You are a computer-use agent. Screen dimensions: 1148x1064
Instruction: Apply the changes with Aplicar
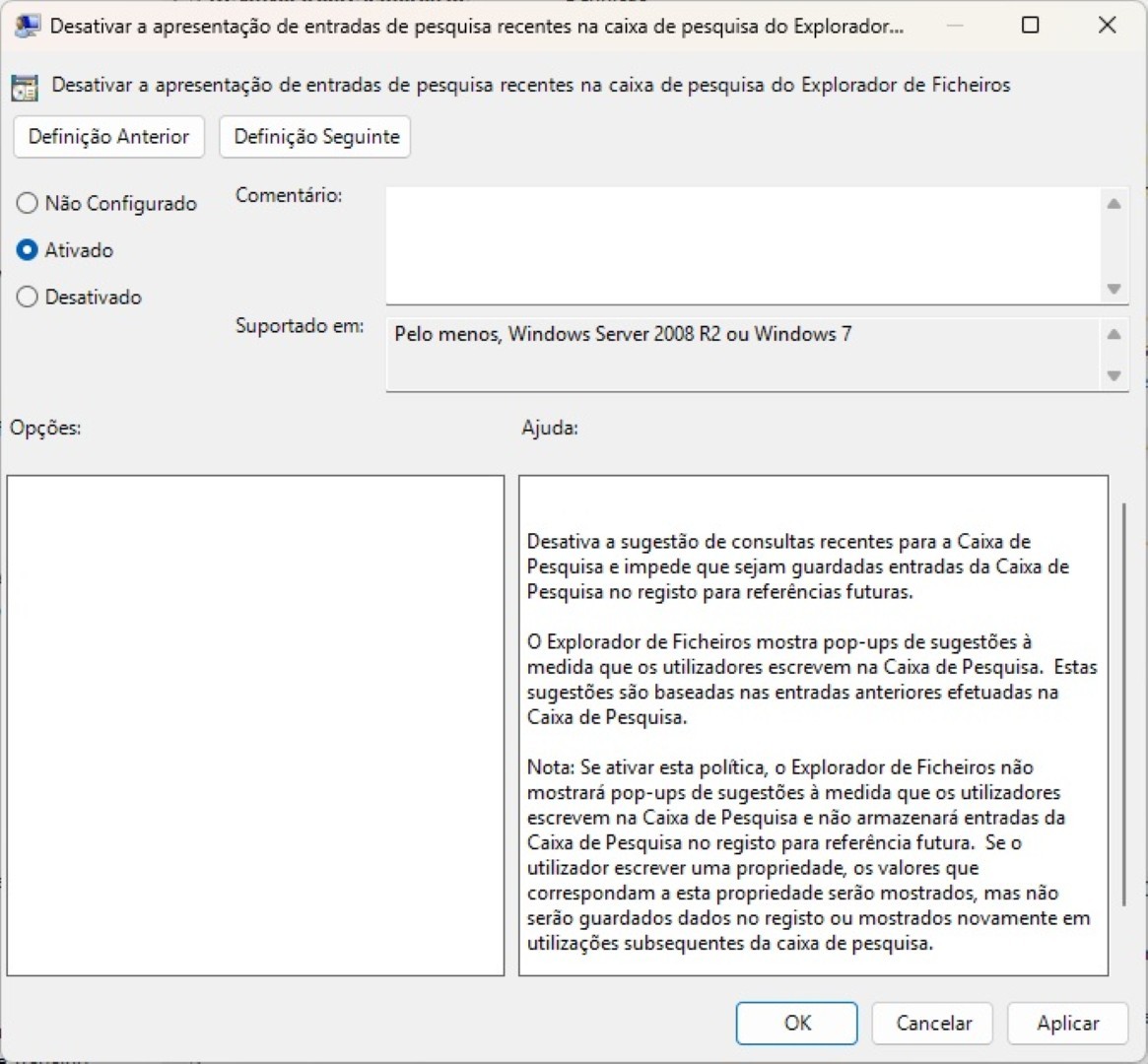coord(1067,1024)
